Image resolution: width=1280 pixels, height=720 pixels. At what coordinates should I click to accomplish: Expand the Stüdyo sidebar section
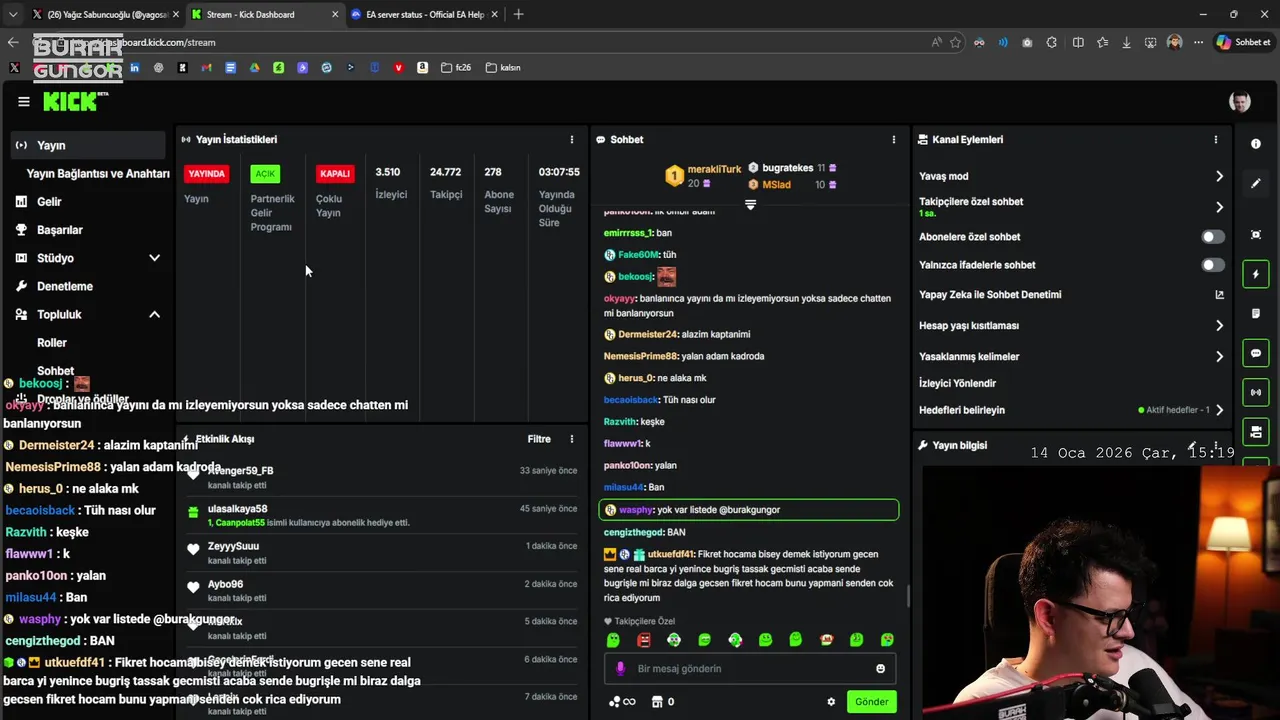(155, 258)
